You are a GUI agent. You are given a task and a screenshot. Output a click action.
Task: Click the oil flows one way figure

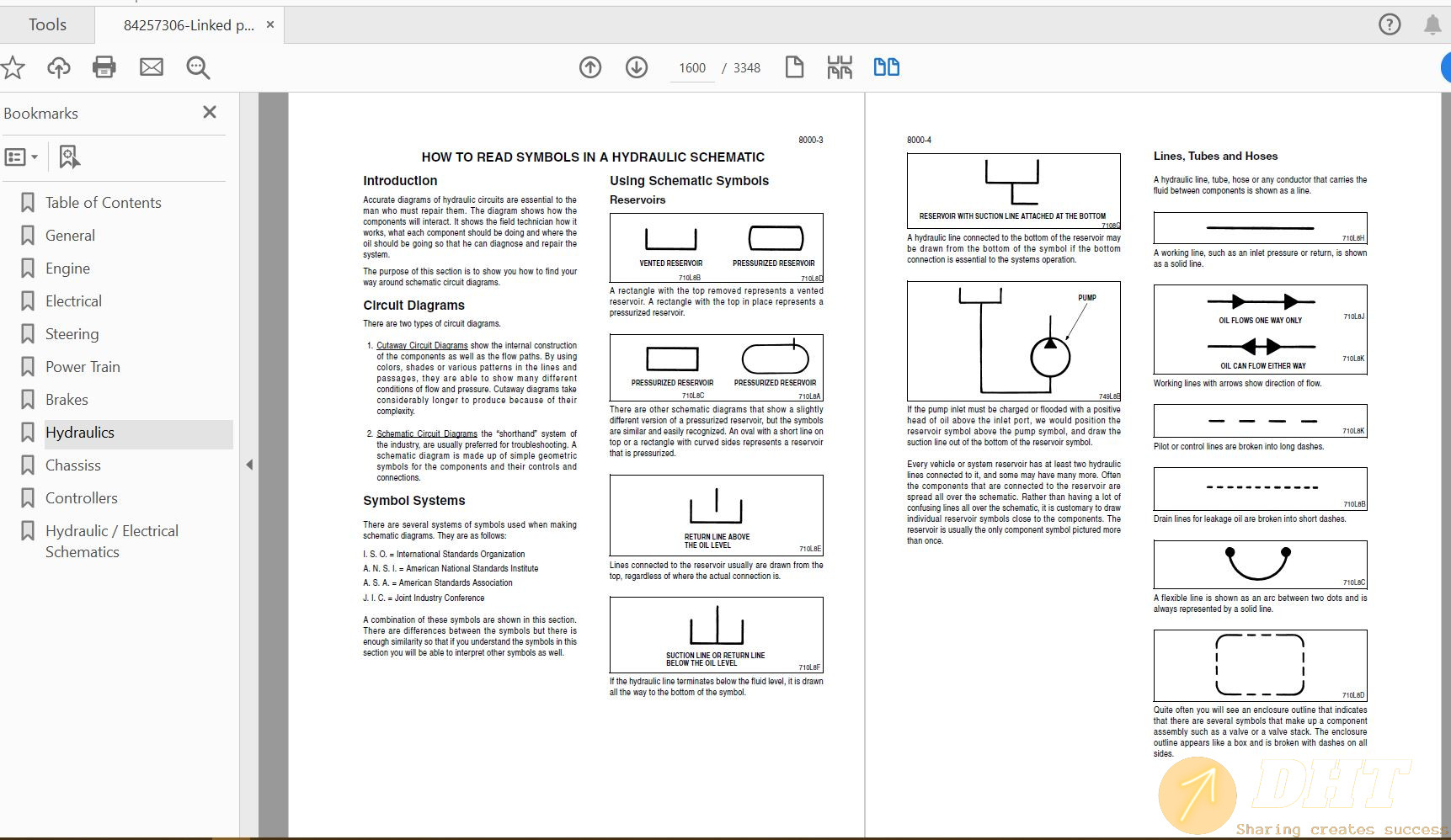[1260, 301]
